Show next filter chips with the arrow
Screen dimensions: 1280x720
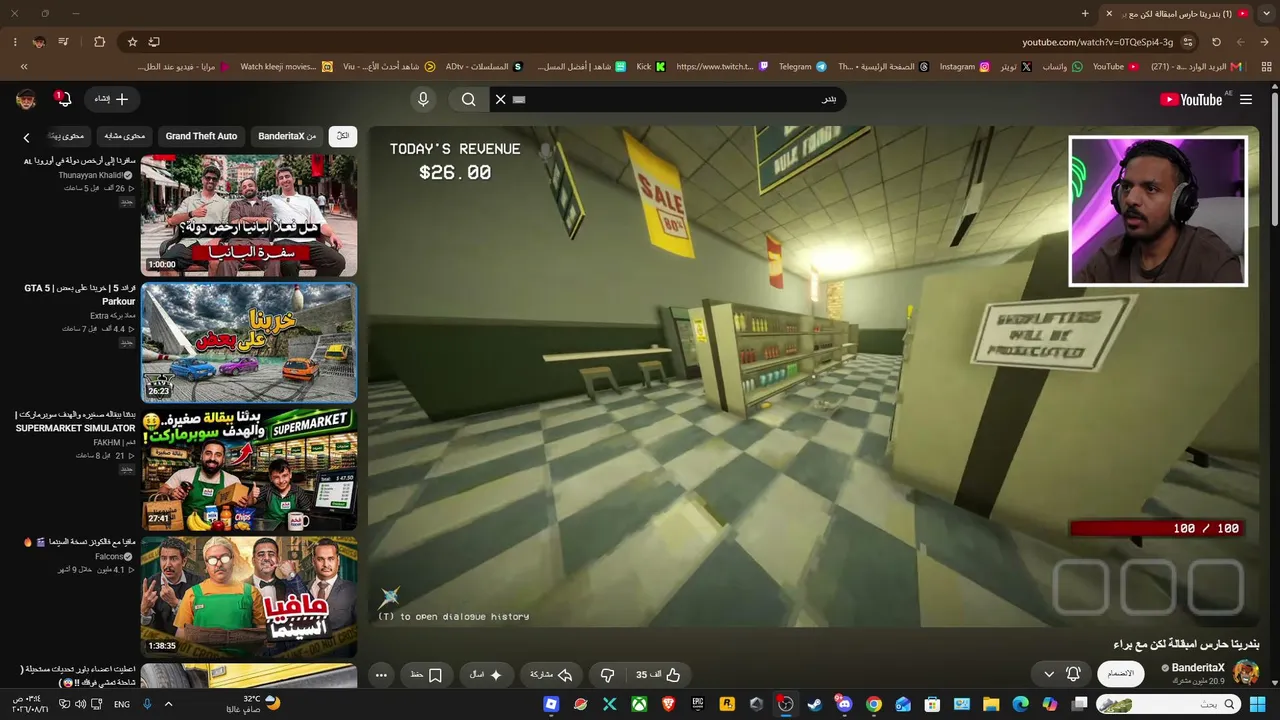point(27,137)
